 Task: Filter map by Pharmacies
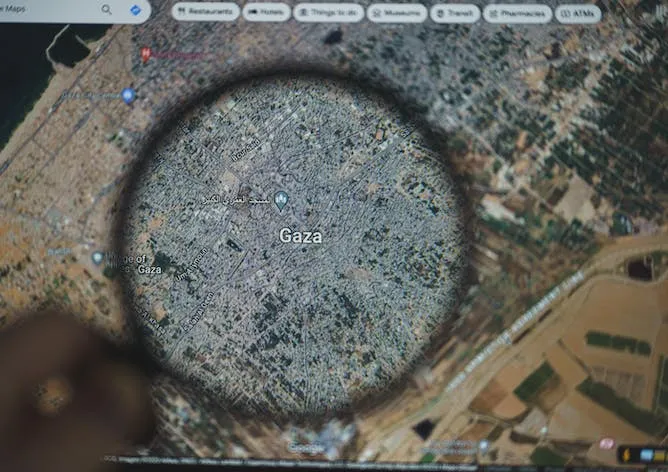point(517,13)
